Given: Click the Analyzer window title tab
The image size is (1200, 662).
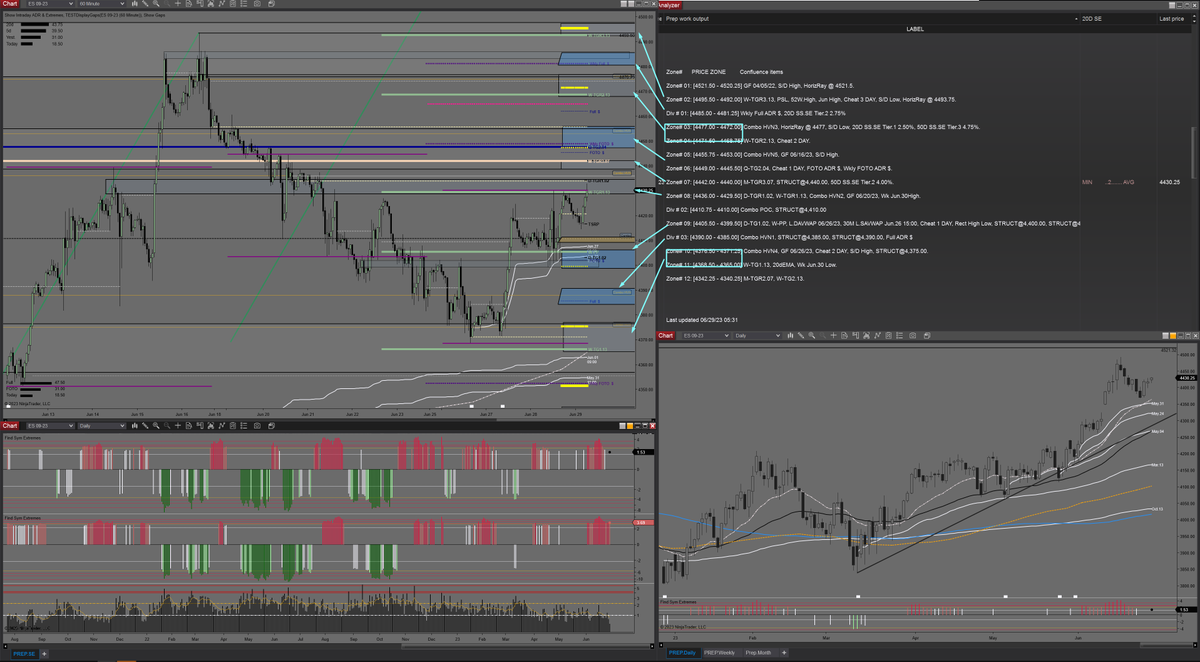Looking at the screenshot, I should click(x=669, y=5).
